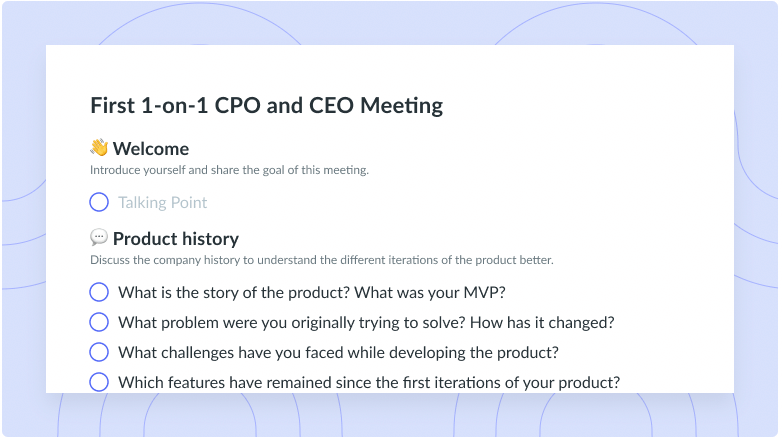Click the 'Discuss the company history' description
782x437 pixels.
[322, 260]
